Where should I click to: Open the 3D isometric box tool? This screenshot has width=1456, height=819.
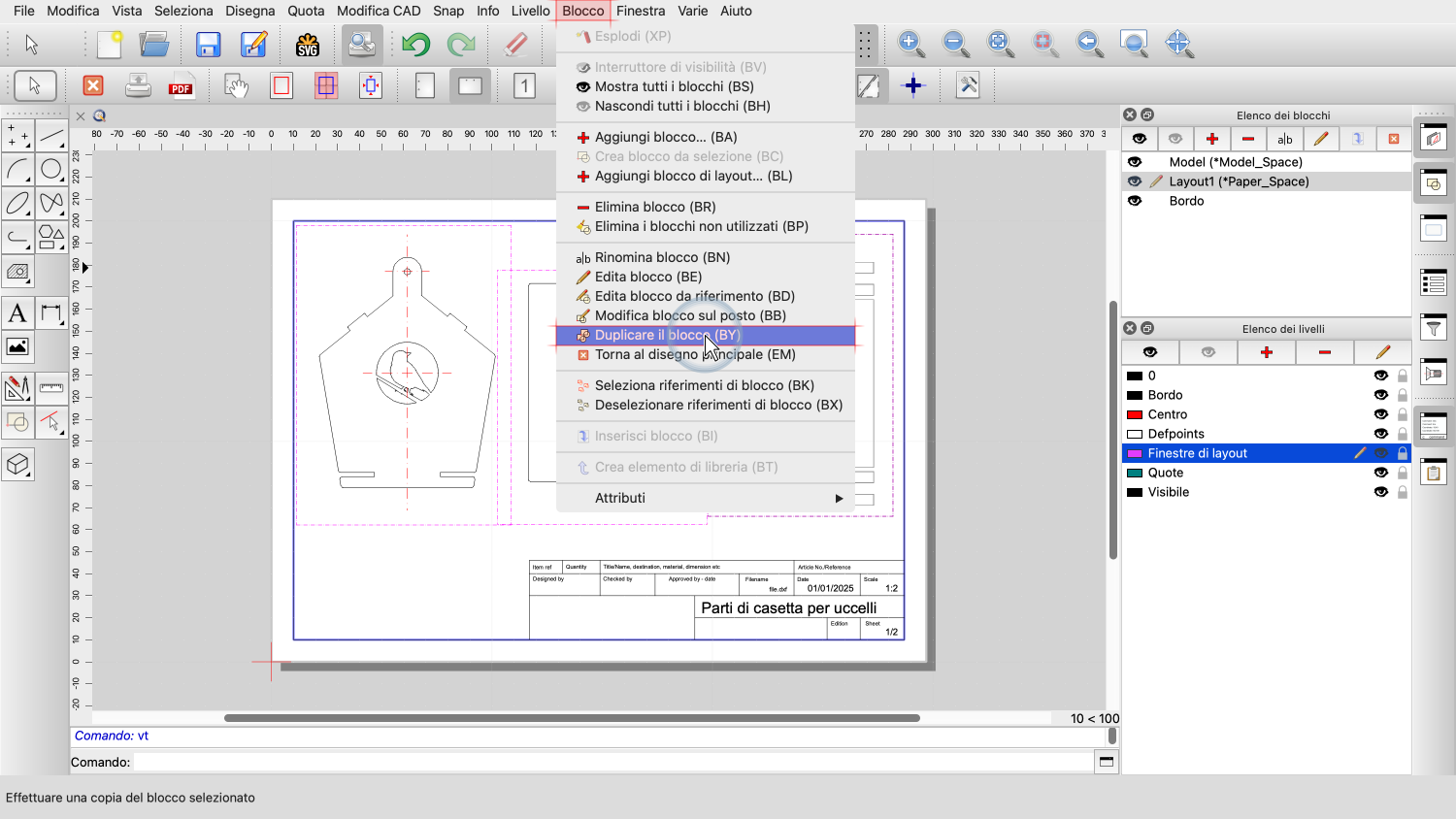17,465
